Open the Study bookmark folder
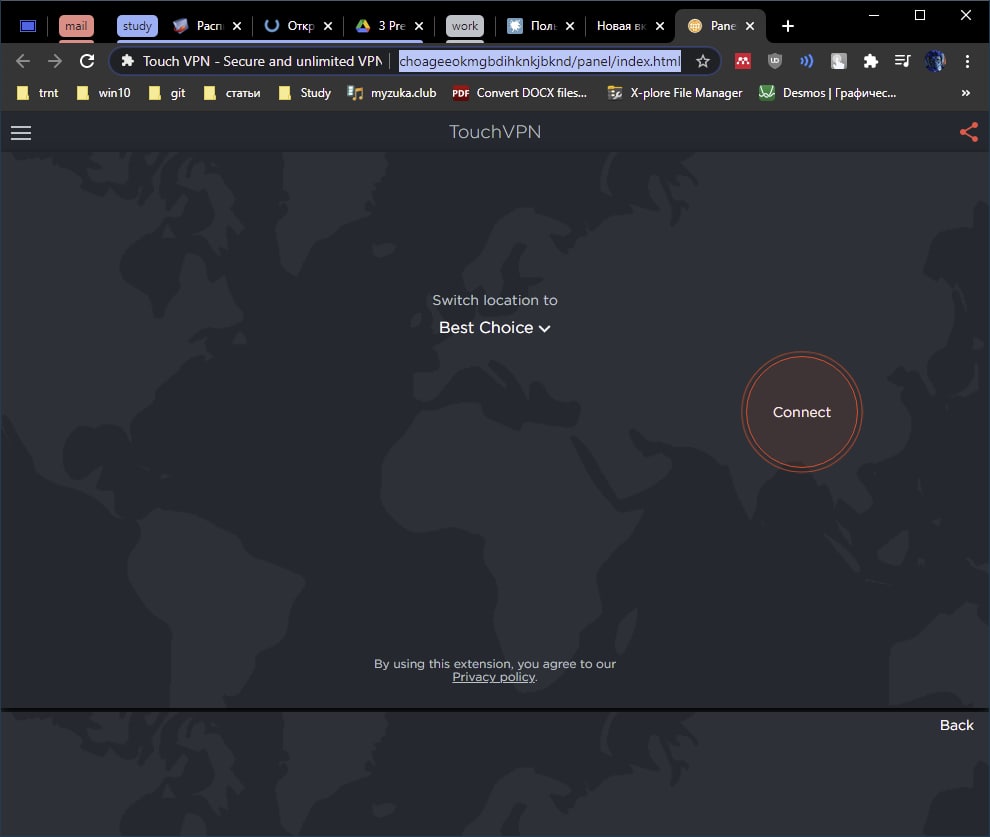The width and height of the screenshot is (990, 837). coord(305,93)
